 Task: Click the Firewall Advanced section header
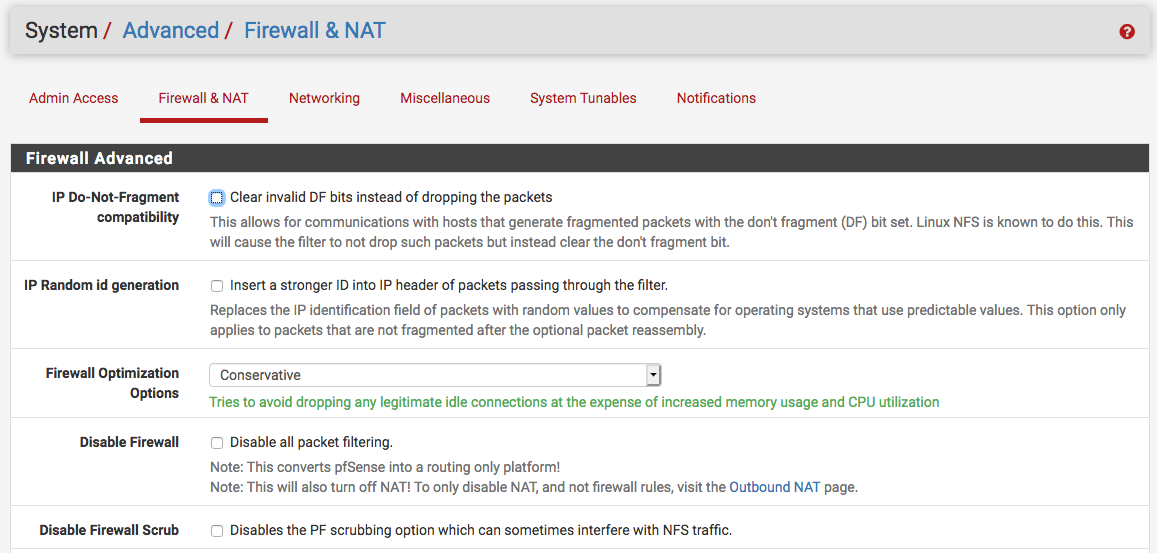click(580, 158)
